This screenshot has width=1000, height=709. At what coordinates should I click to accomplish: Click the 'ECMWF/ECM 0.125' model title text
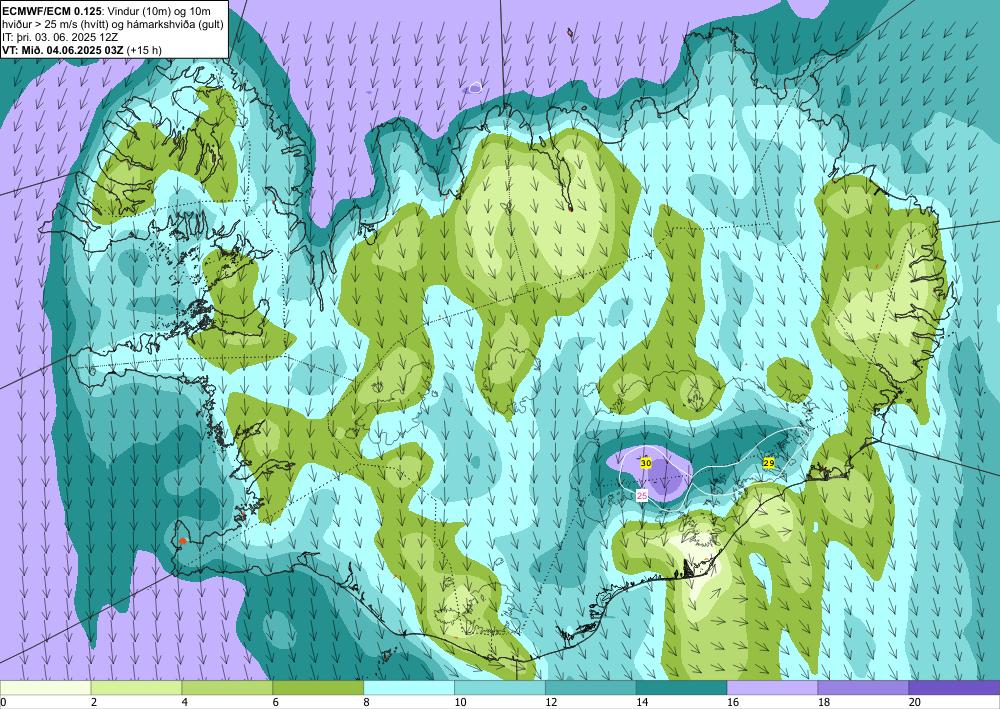(54, 11)
